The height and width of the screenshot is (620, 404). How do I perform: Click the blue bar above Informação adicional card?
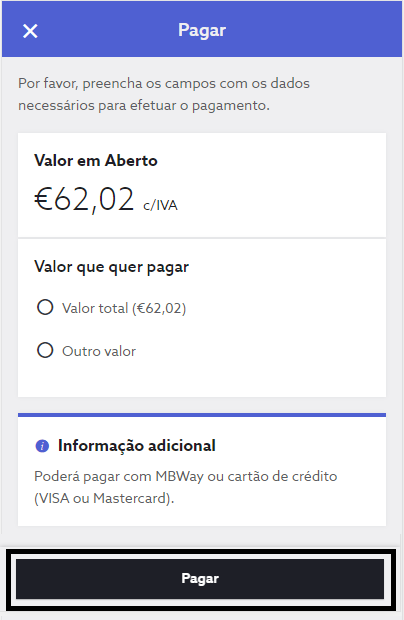(x=202, y=415)
